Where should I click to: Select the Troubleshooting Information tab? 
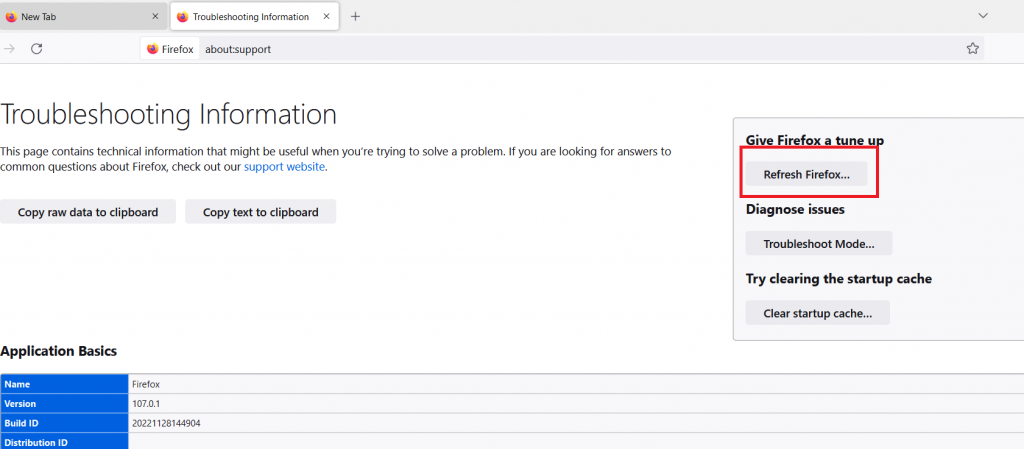[255, 17]
